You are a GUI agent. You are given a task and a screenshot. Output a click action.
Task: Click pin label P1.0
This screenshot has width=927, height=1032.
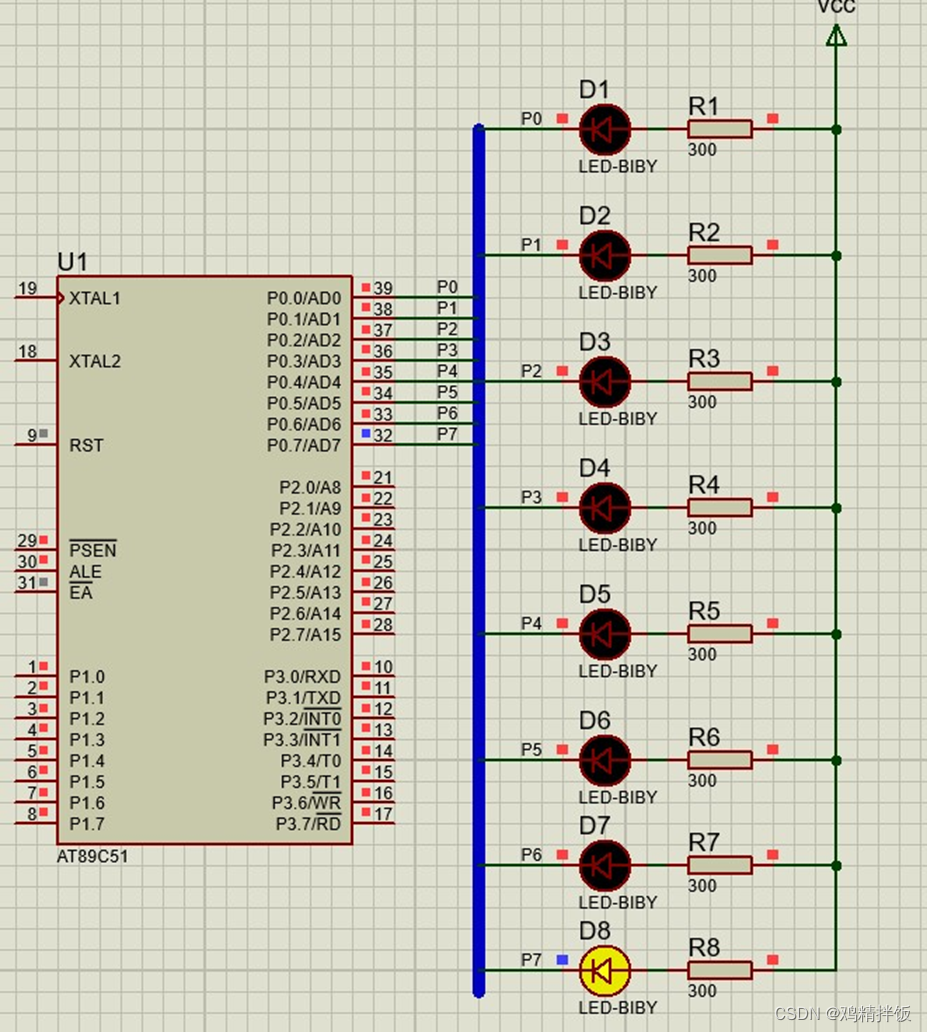coord(87,677)
